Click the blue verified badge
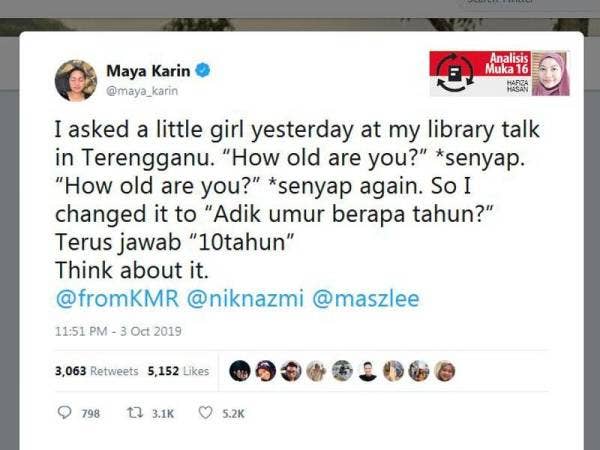 click(203, 70)
